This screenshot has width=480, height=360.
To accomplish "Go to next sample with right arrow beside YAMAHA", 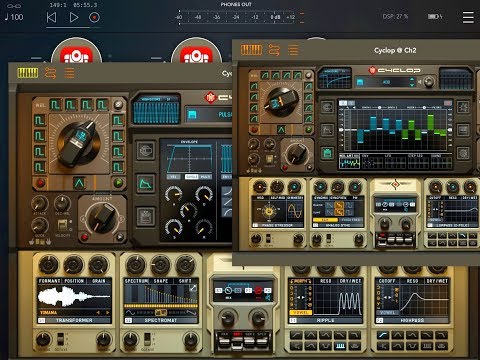I will (x=108, y=312).
